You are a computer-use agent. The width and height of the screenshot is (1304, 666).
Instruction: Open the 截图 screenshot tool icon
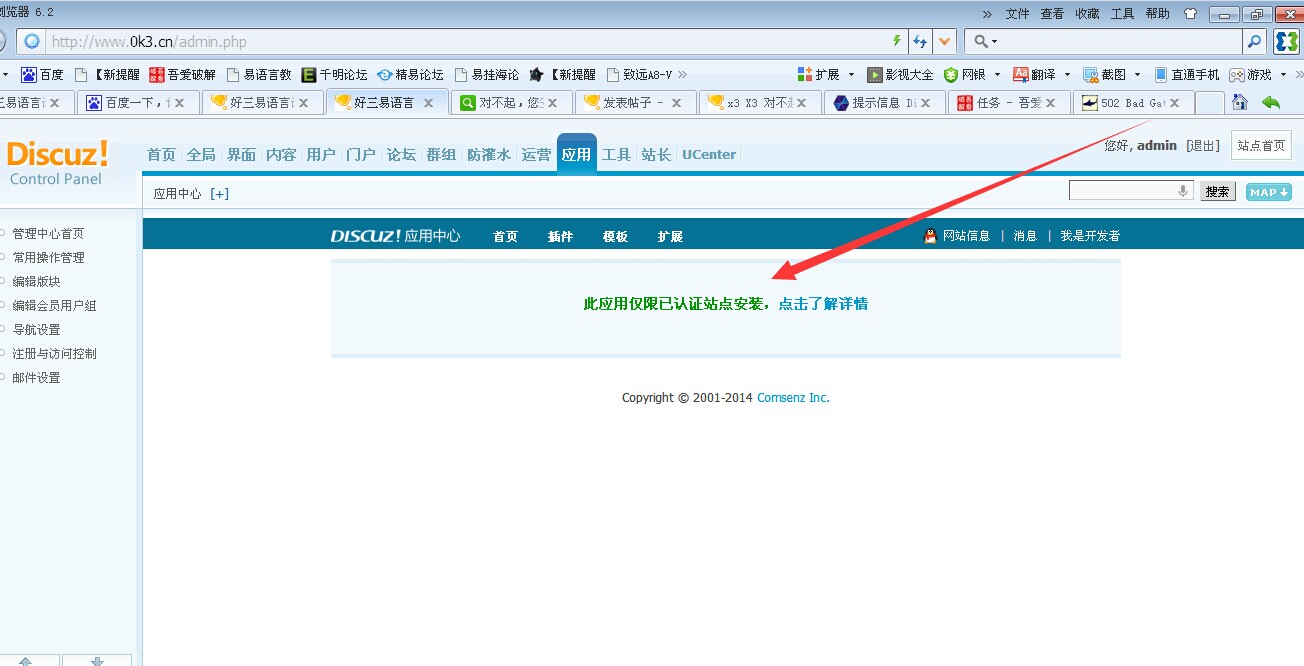pos(1089,73)
